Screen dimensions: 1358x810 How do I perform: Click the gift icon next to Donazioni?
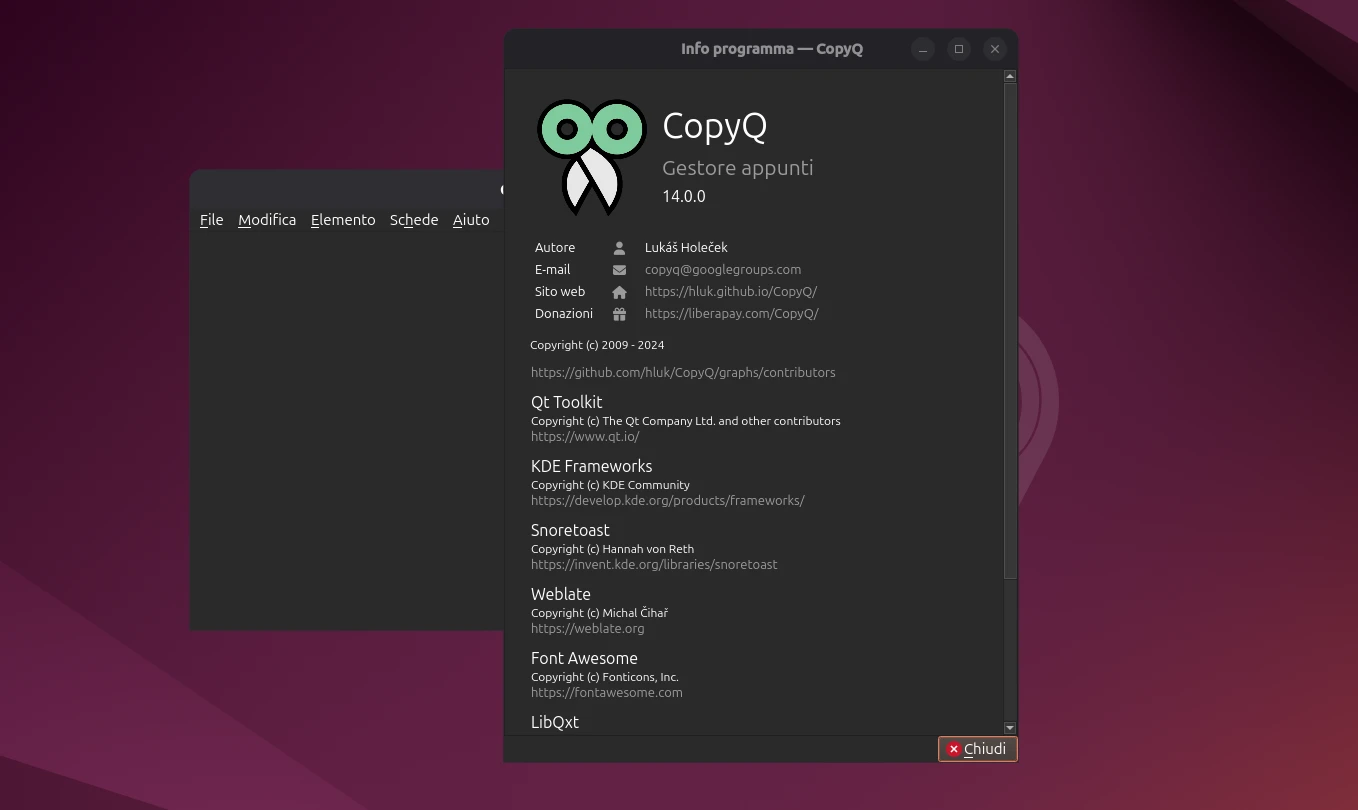pyautogui.click(x=619, y=313)
